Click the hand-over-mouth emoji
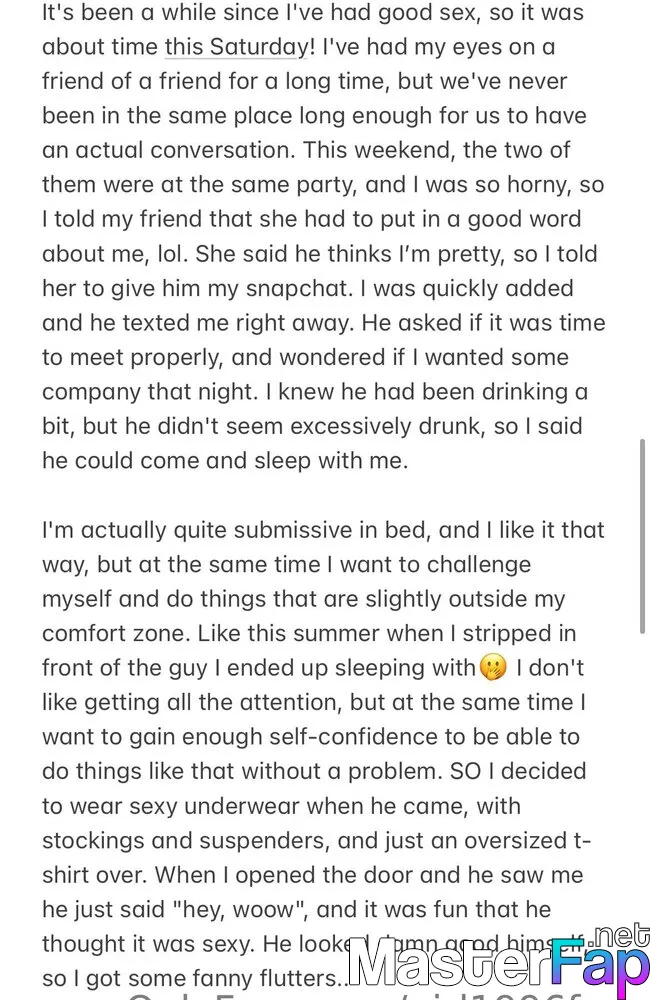The height and width of the screenshot is (1000, 650). pos(492,668)
